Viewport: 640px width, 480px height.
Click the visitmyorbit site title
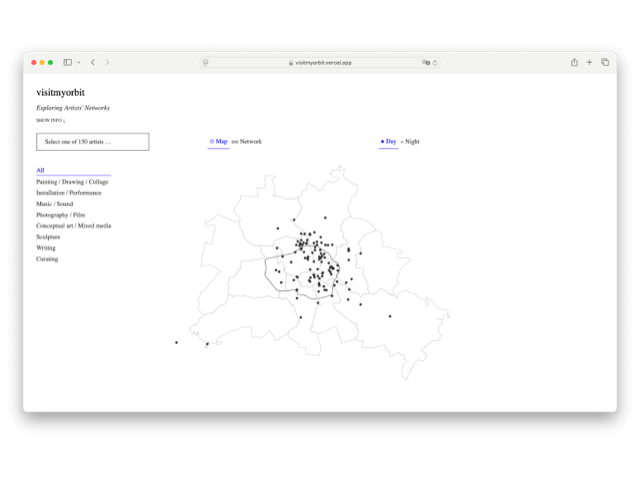point(61,92)
